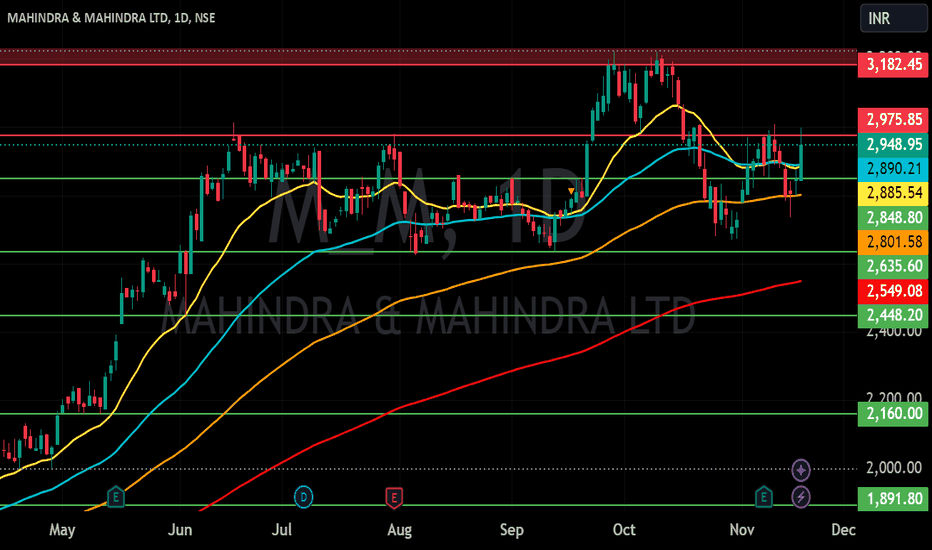Image resolution: width=932 pixels, height=550 pixels.
Task: Click the Nov label on time axis
Action: 742,530
